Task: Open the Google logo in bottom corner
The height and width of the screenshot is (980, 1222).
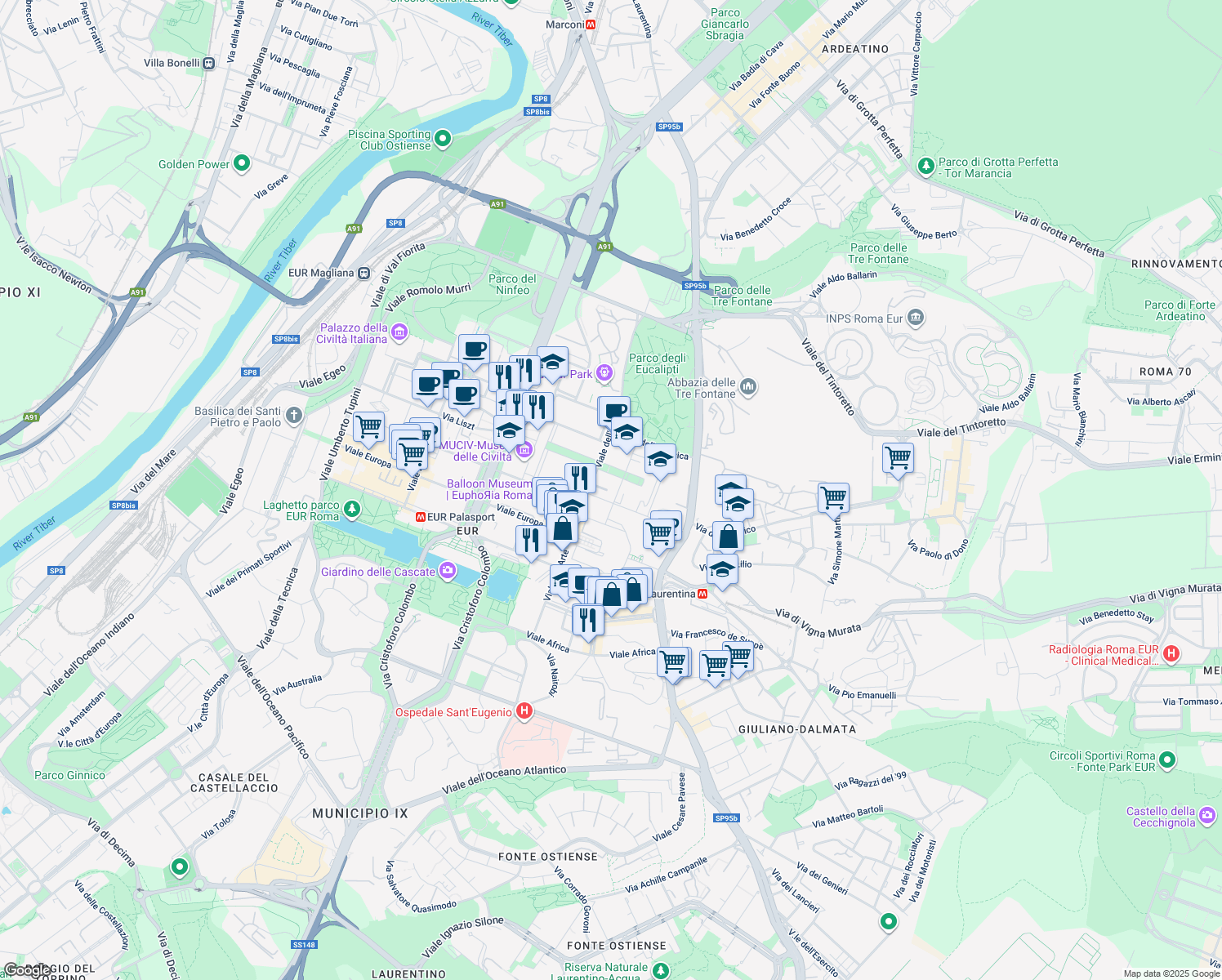Action: [29, 968]
